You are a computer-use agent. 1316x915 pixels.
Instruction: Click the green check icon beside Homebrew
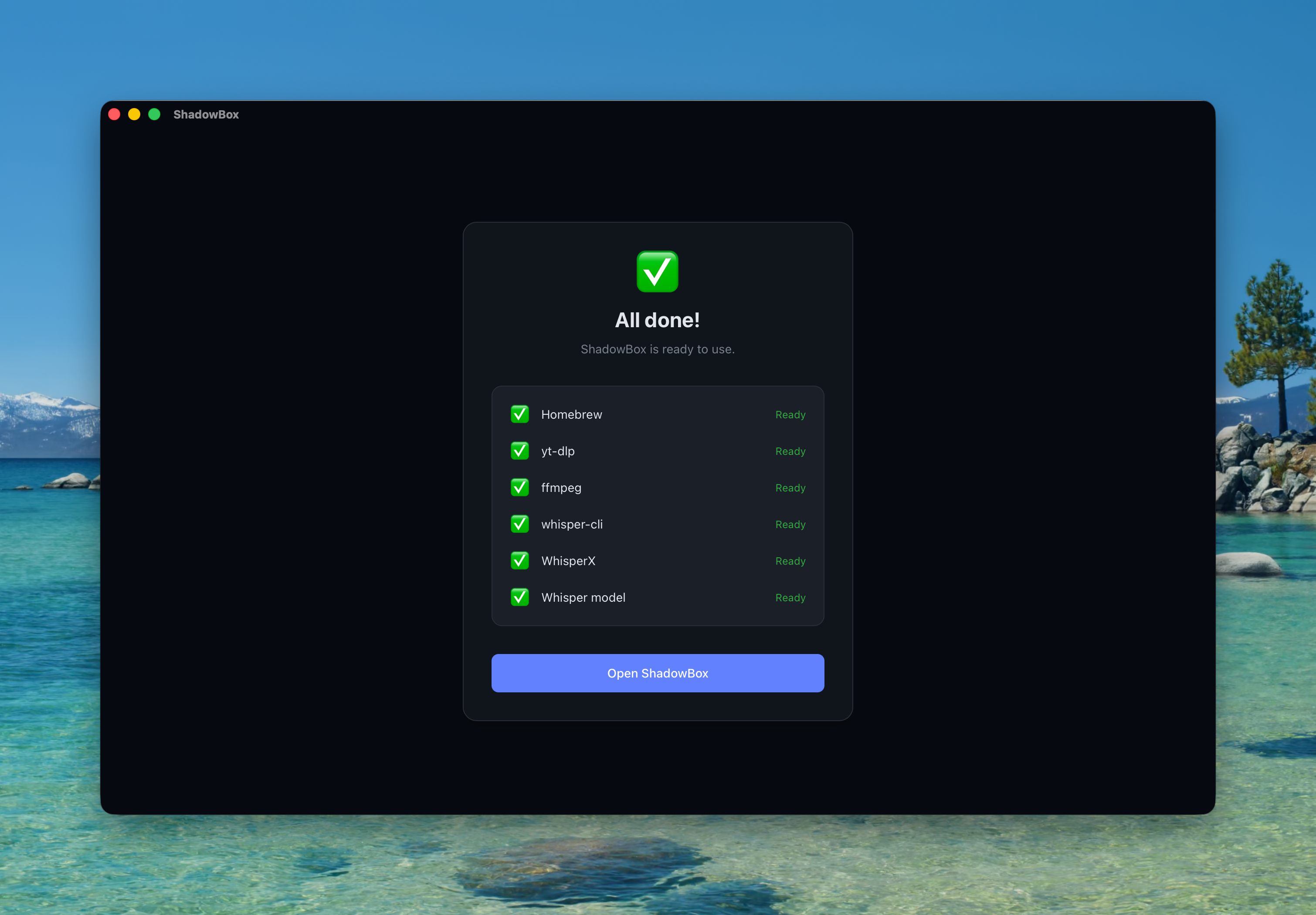pyautogui.click(x=520, y=414)
